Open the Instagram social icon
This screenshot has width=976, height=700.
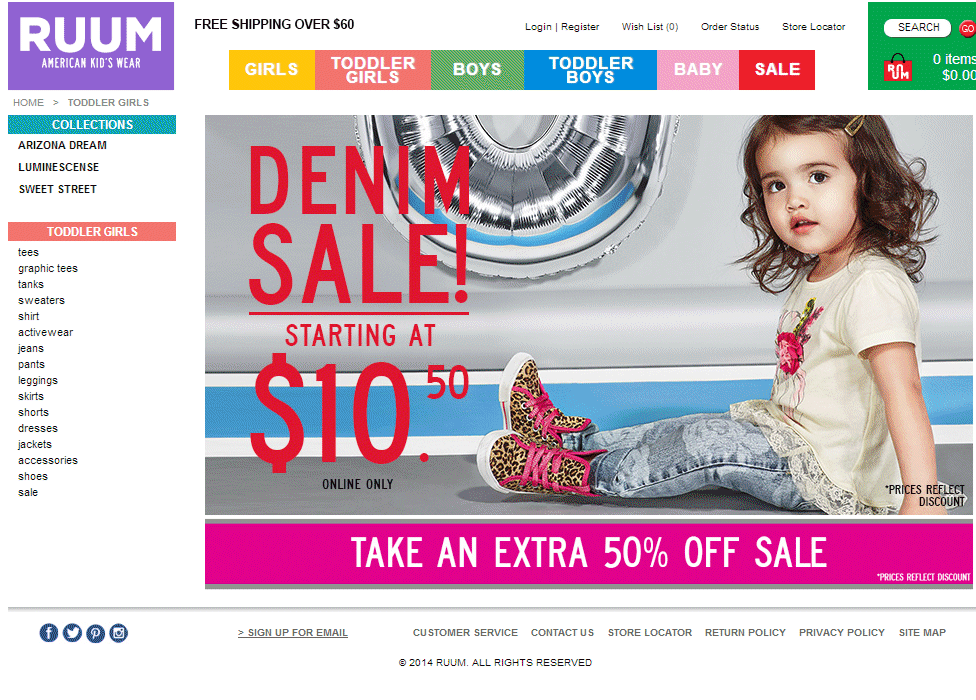point(118,633)
